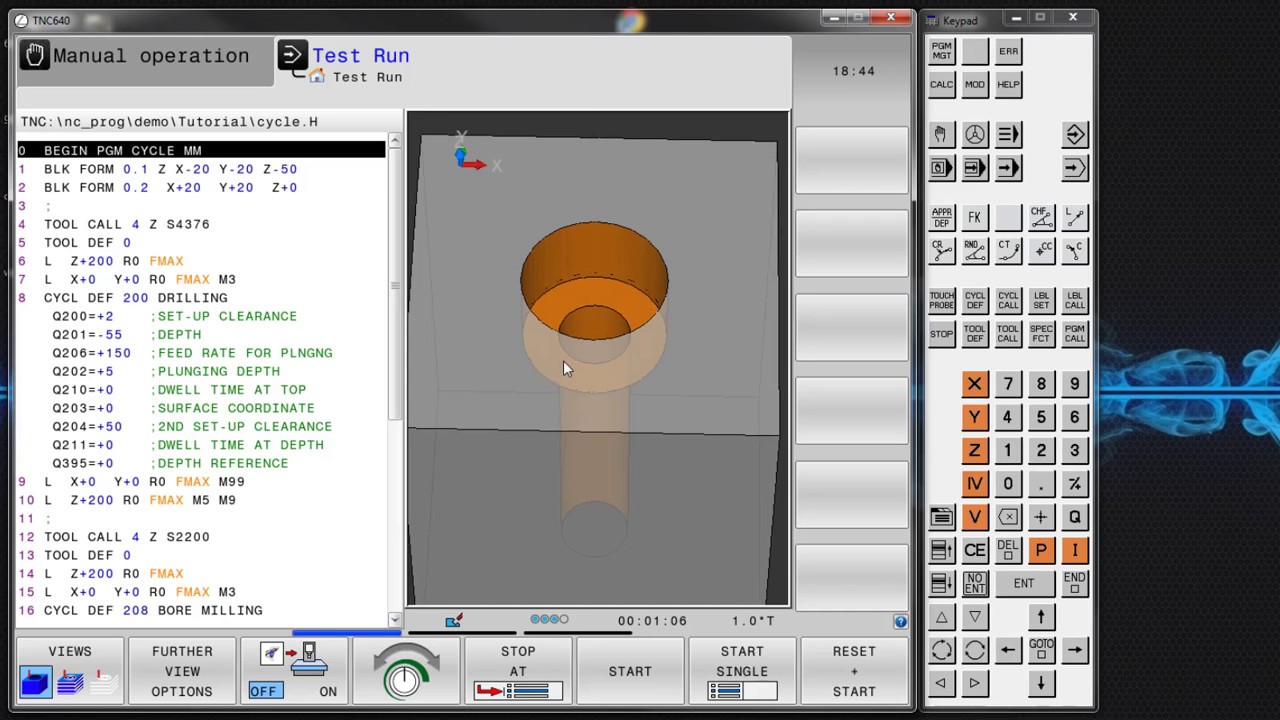Switch to the Manual operation mode tab

click(x=144, y=62)
